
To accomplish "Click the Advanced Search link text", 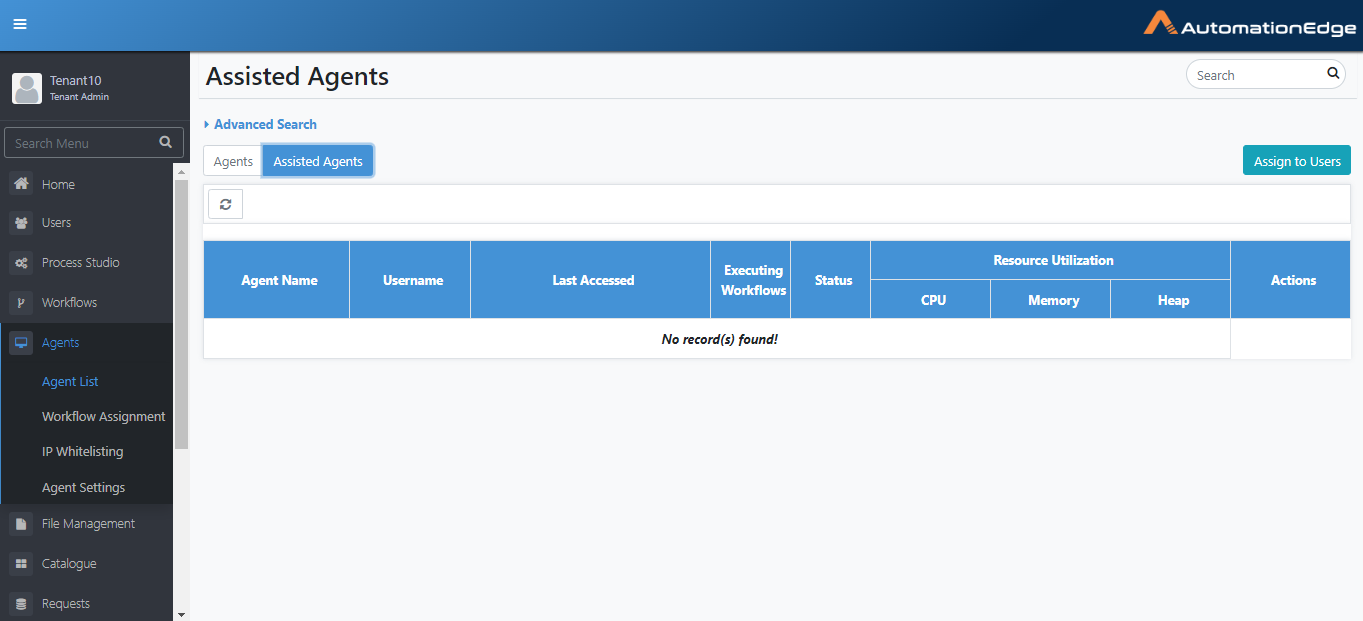I will pos(265,124).
